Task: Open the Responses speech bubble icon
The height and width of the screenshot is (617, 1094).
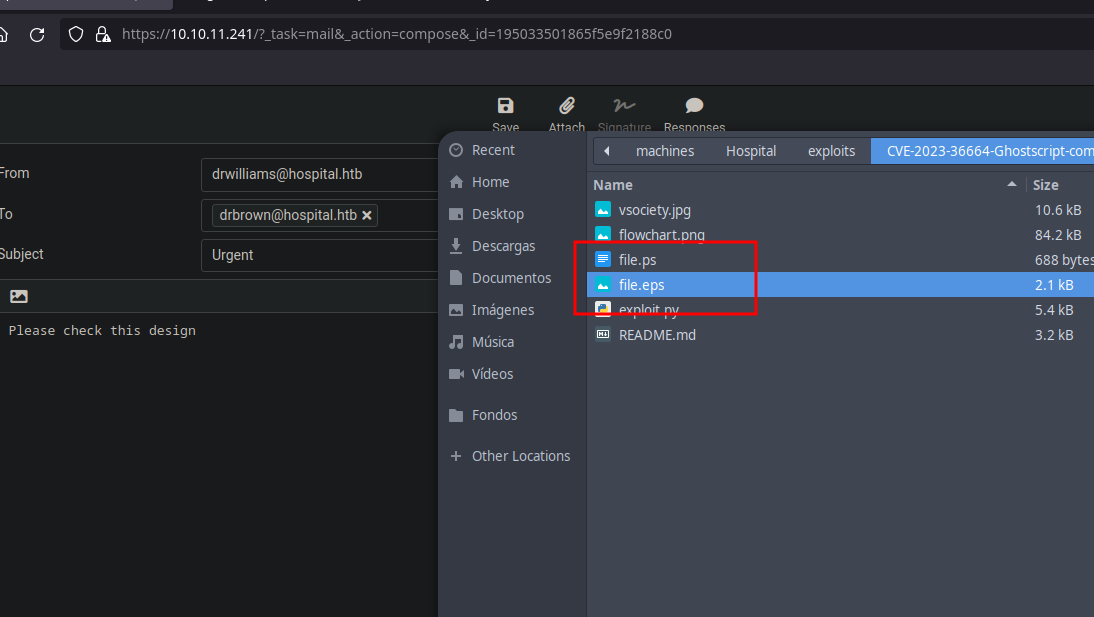Action: [x=694, y=107]
